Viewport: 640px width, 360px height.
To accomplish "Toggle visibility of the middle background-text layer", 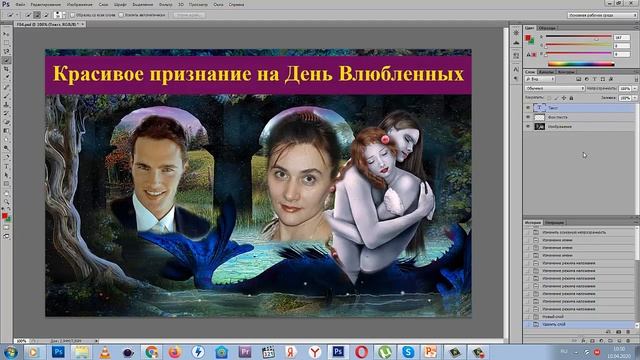I will (x=528, y=117).
